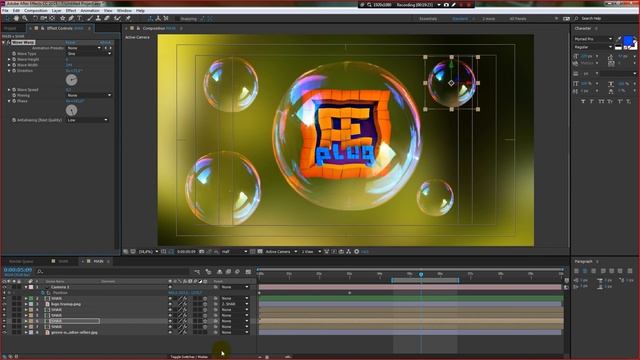Open the Active Camera view dropdown

[281, 251]
